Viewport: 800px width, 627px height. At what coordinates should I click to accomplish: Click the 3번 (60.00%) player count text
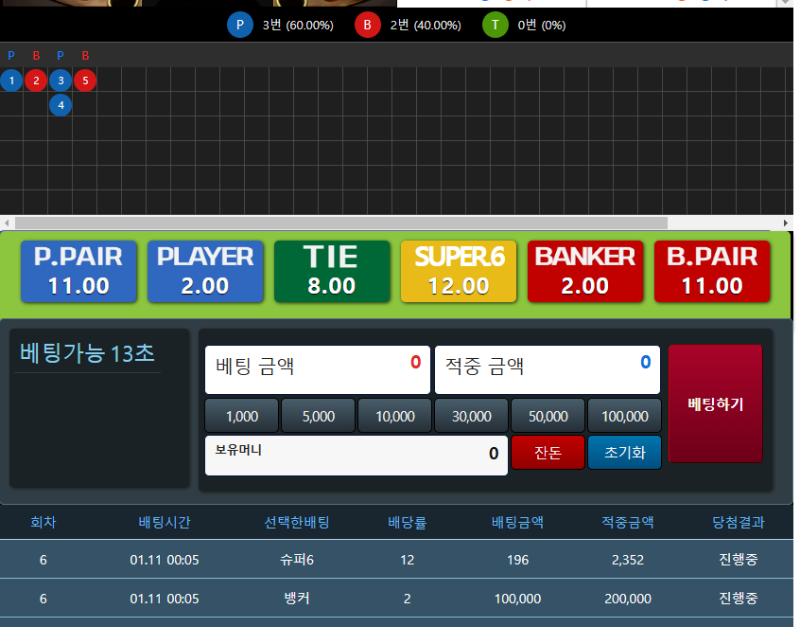(x=298, y=25)
